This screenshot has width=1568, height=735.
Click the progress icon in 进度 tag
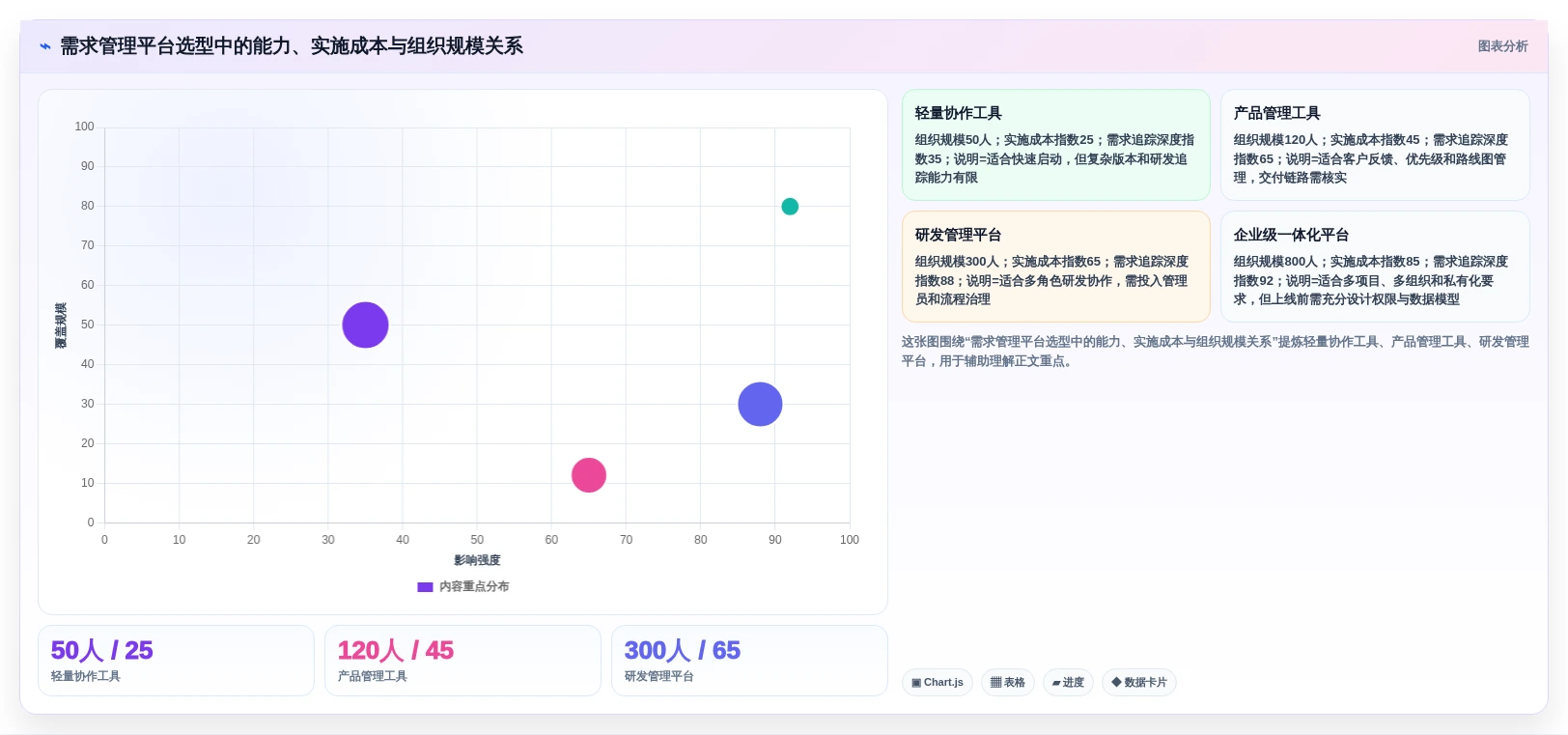(1056, 683)
